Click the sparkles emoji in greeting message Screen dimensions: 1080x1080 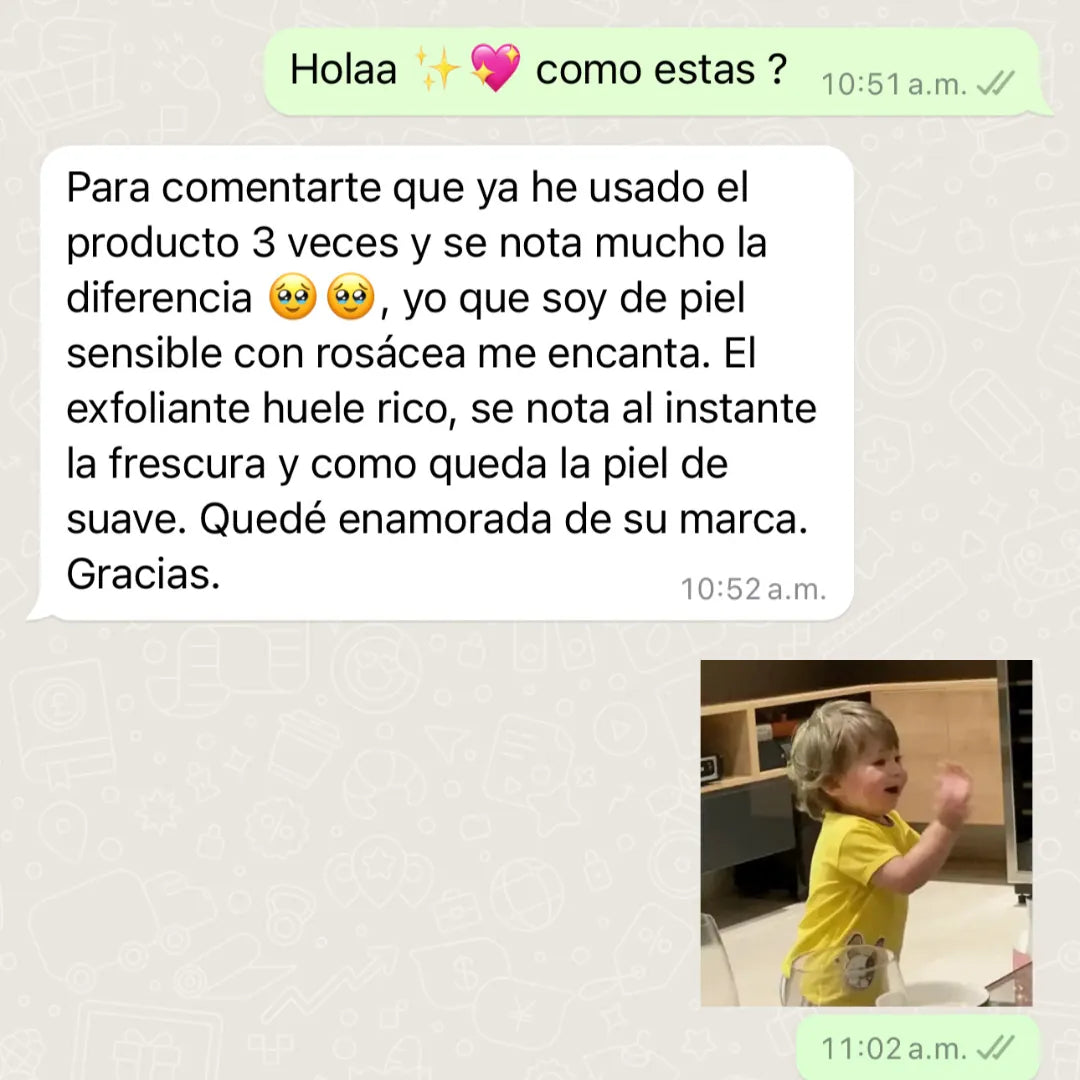(x=437, y=69)
